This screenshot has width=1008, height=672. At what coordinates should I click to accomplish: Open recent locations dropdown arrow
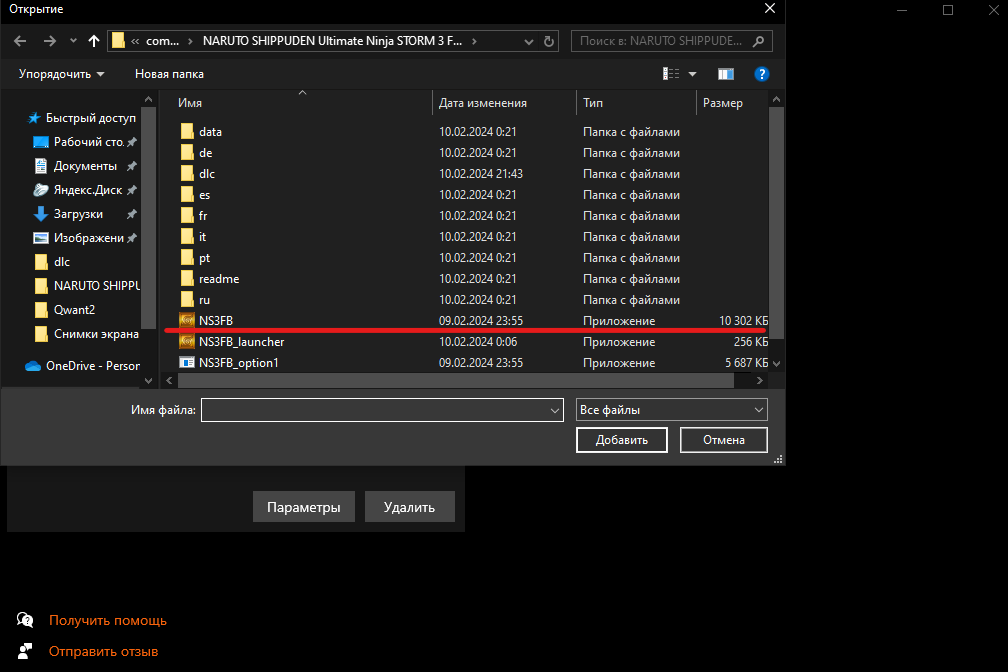point(73,41)
